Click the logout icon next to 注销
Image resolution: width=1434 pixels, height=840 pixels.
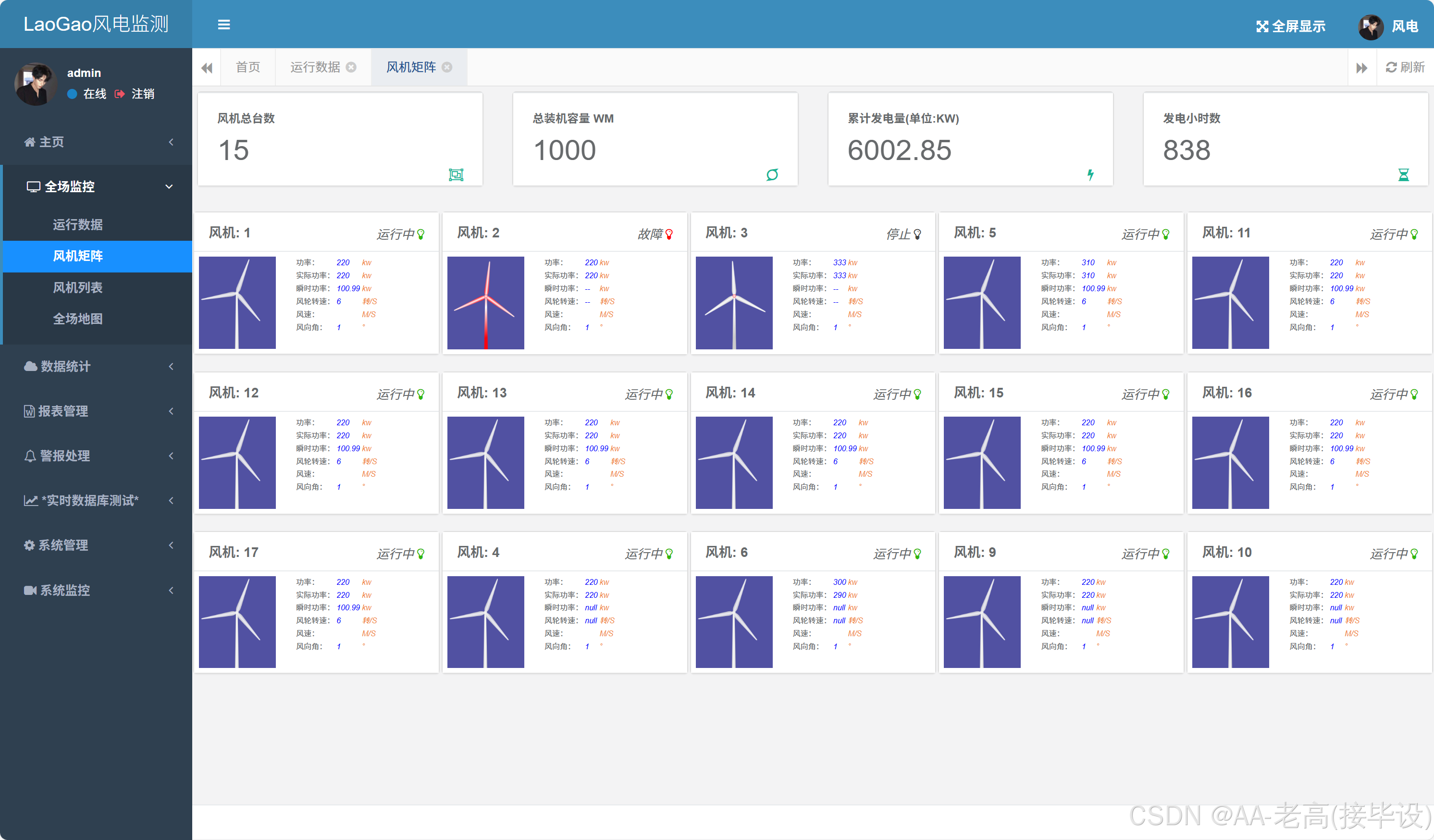point(120,94)
